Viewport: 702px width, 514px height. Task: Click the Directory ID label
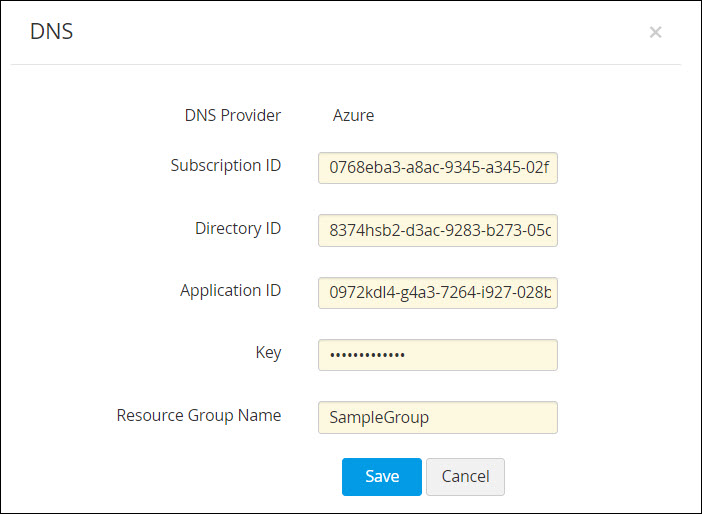point(238,228)
